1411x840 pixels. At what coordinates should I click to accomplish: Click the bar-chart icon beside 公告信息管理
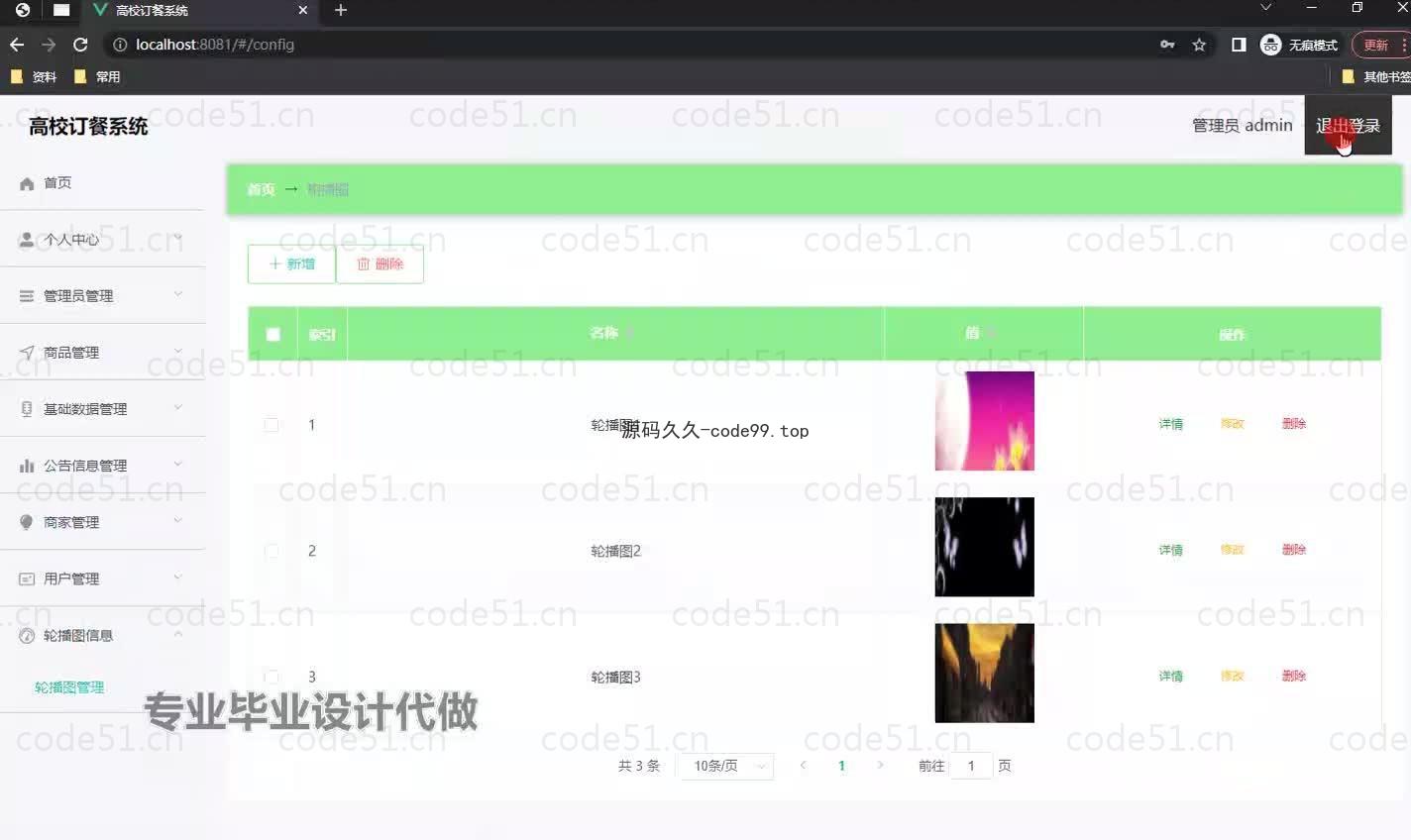click(x=27, y=466)
